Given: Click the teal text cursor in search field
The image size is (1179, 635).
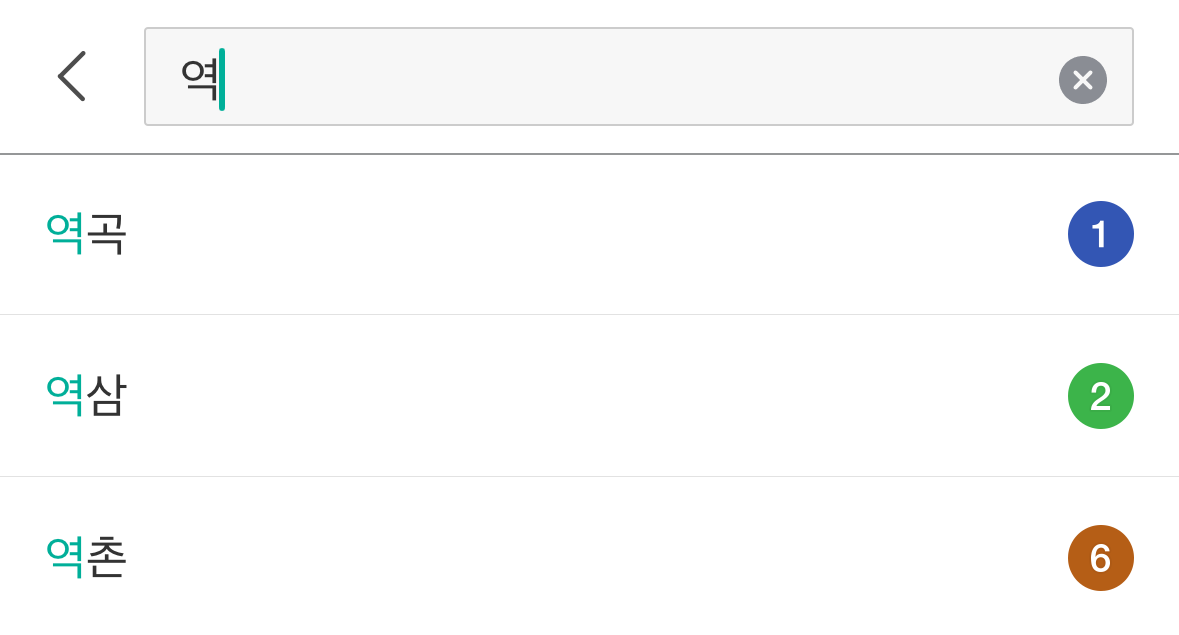Looking at the screenshot, I should pyautogui.click(x=222, y=79).
